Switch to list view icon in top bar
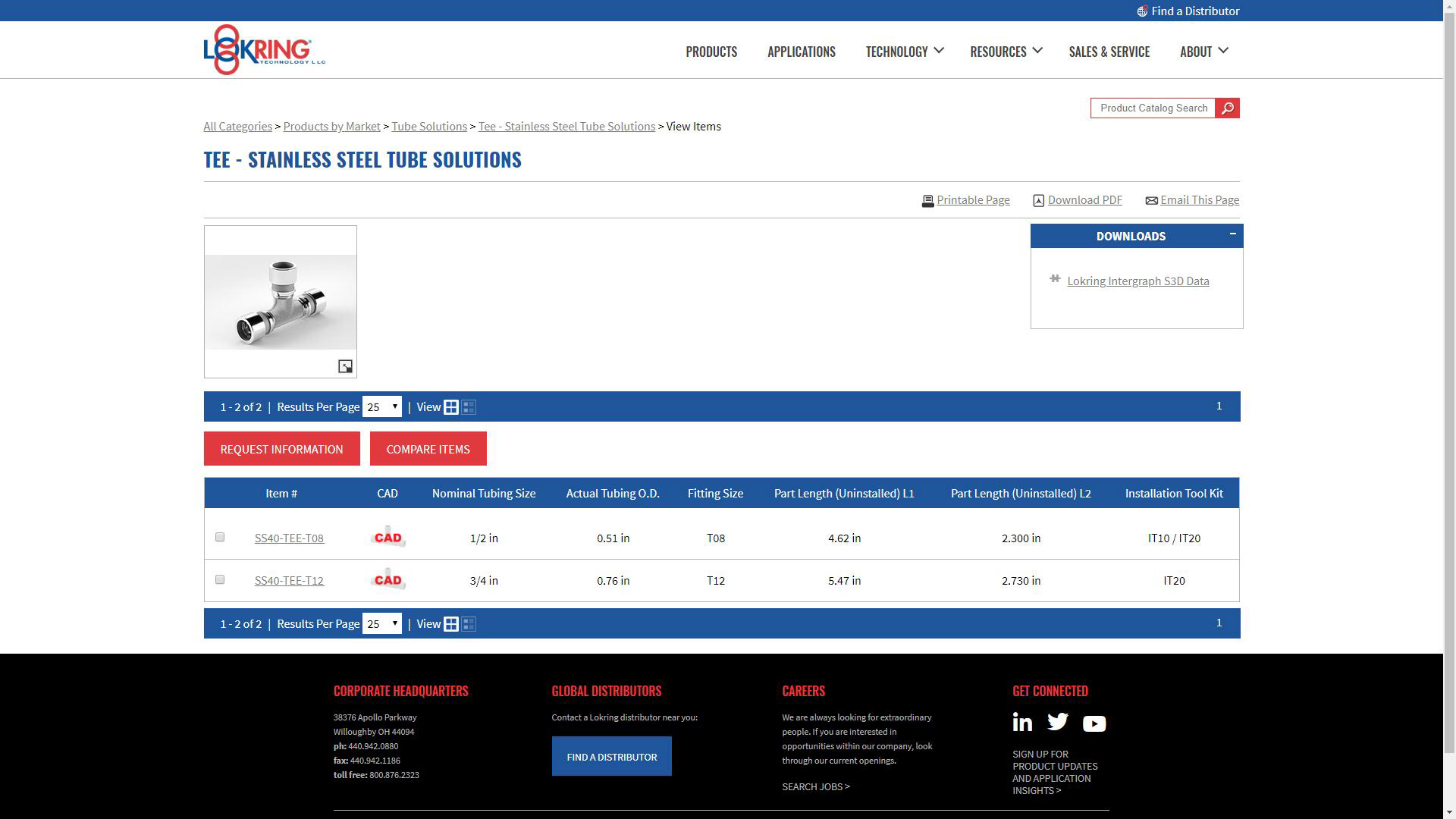Image resolution: width=1456 pixels, height=819 pixels. pos(469,407)
